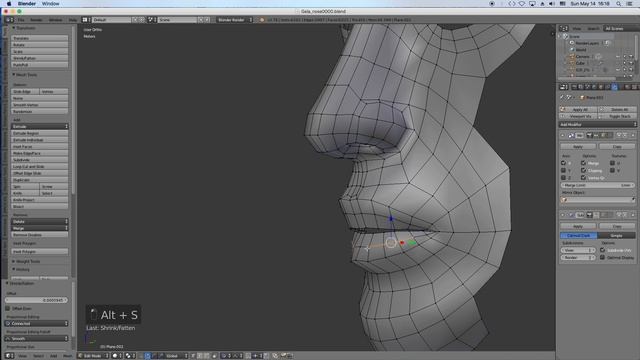Toggle the Optimal Display checkbox
The image size is (640, 360).
tap(602, 257)
